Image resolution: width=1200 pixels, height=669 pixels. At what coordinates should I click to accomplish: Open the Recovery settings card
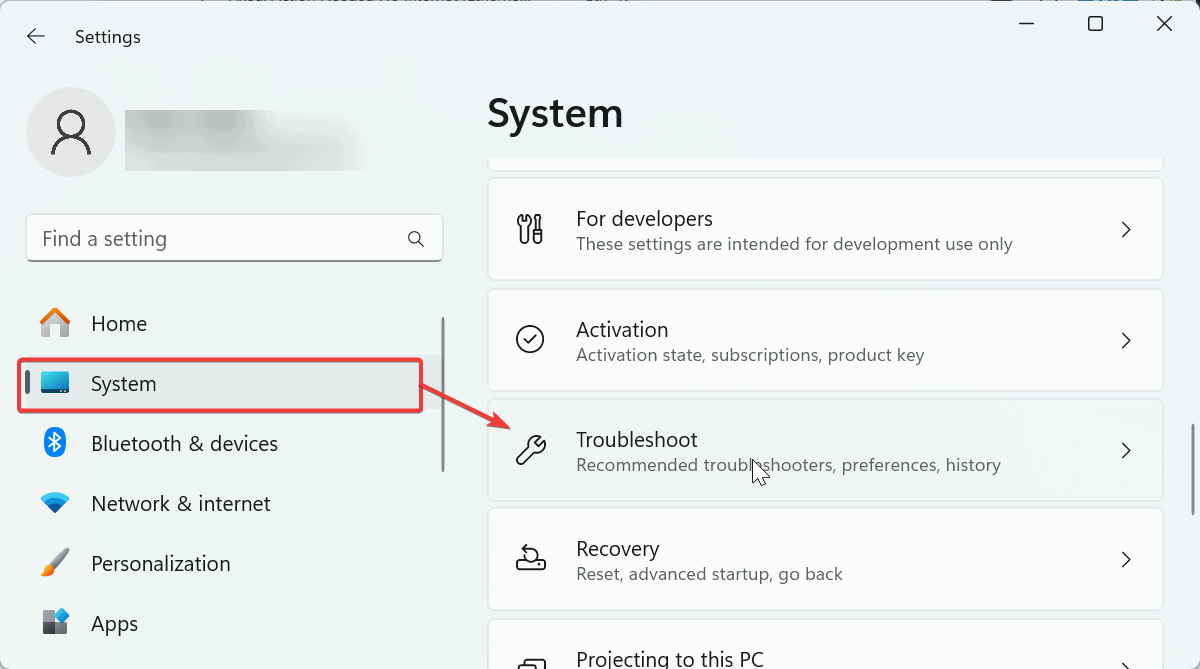point(825,559)
